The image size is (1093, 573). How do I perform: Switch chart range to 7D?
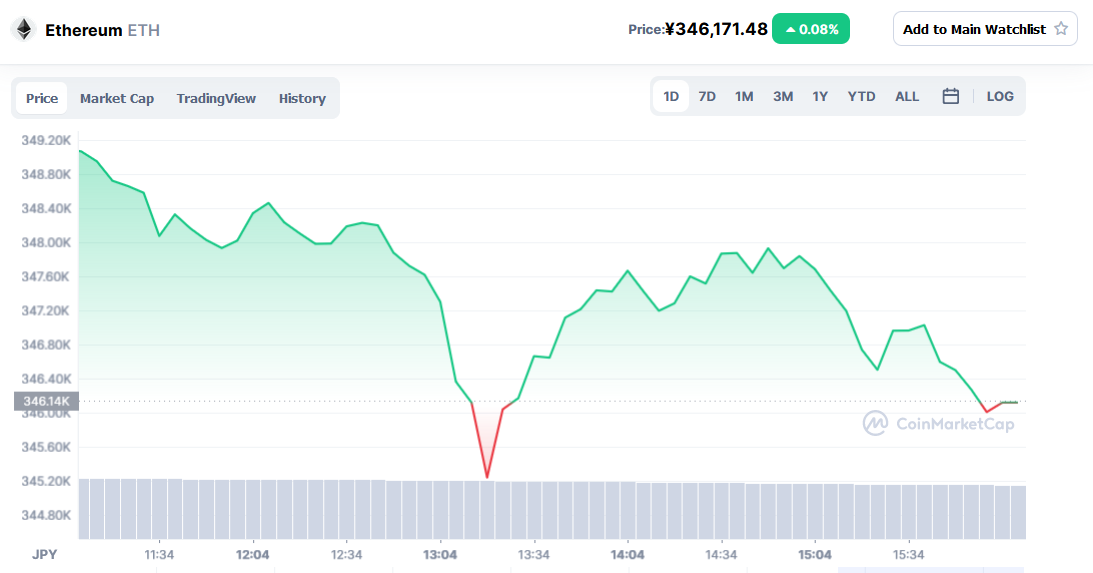(x=707, y=96)
